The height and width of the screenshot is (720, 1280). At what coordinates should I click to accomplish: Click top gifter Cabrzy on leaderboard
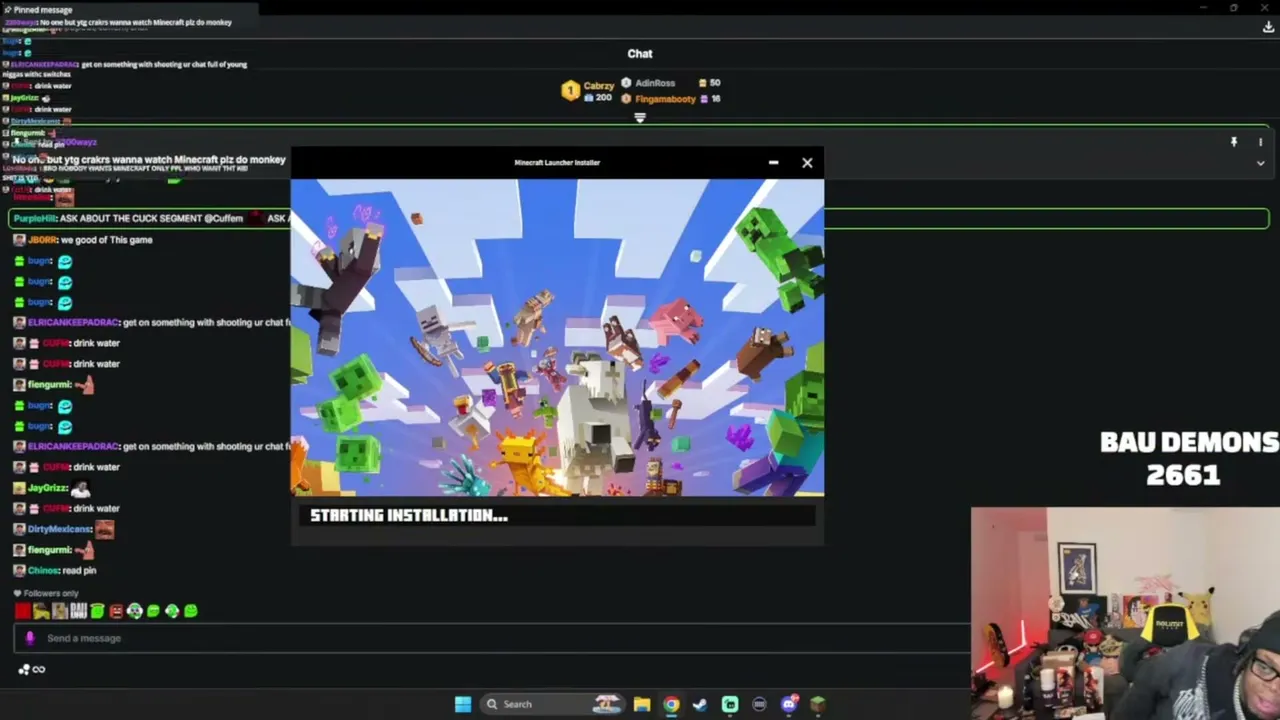[588, 91]
